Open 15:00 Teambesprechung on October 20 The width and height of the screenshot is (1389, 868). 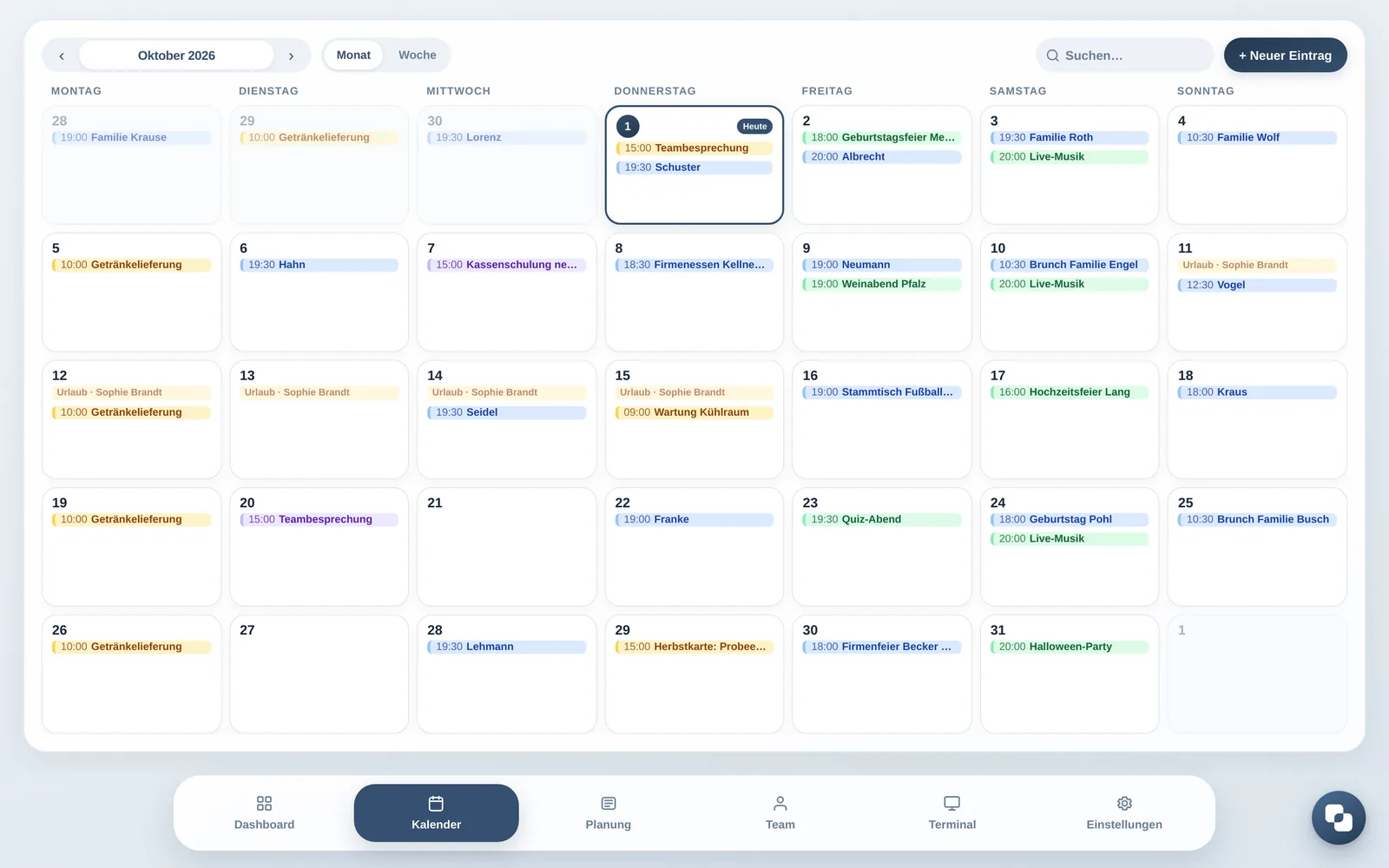319,519
